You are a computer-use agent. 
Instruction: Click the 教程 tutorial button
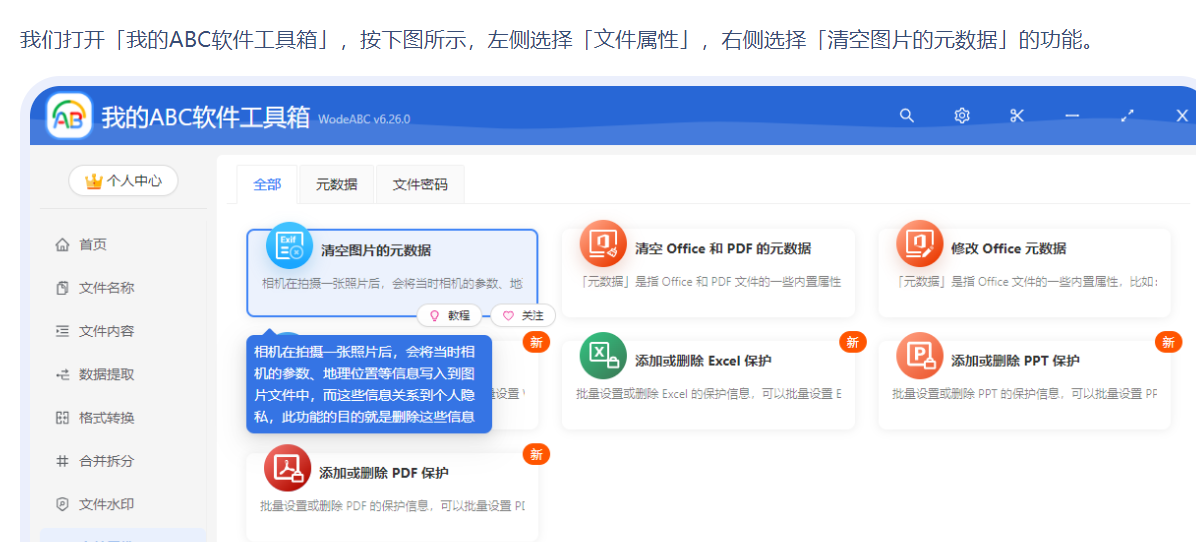coord(449,315)
